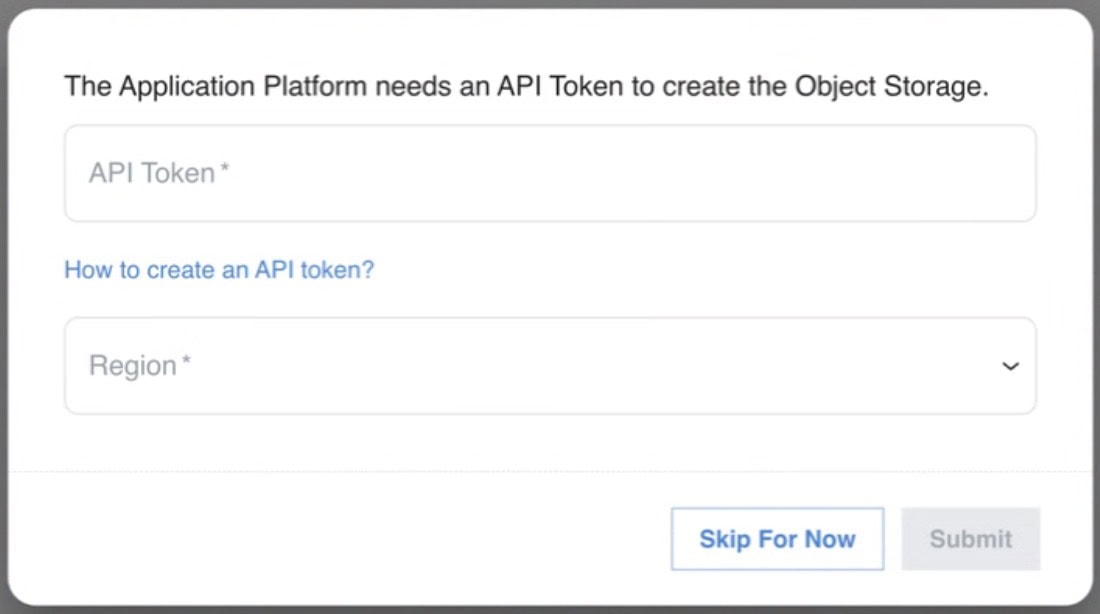Open 'How to create an API token?' link
The image size is (1100, 614).
[219, 270]
